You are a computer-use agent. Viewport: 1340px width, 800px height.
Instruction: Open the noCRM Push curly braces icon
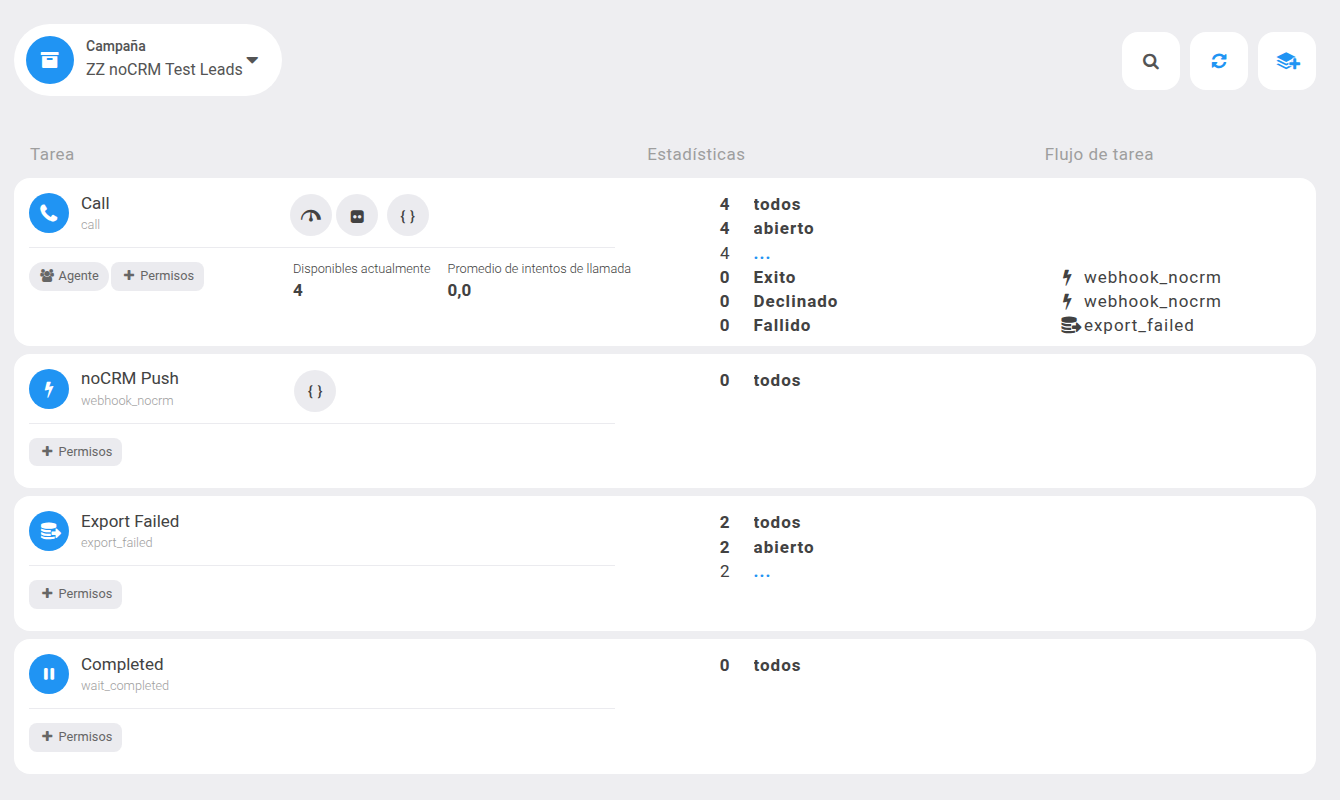315,391
